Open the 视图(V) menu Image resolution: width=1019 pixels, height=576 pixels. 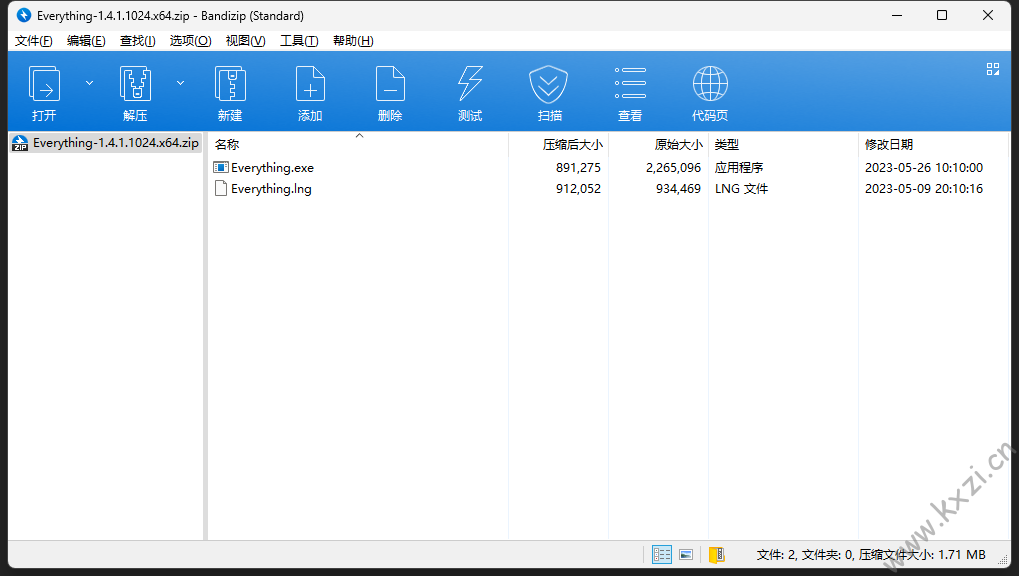[x=245, y=41]
